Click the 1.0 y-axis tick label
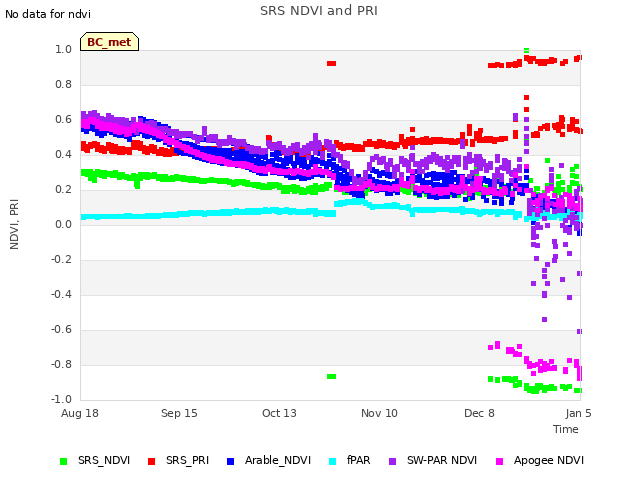This screenshot has height=480, width=640. coord(63,49)
